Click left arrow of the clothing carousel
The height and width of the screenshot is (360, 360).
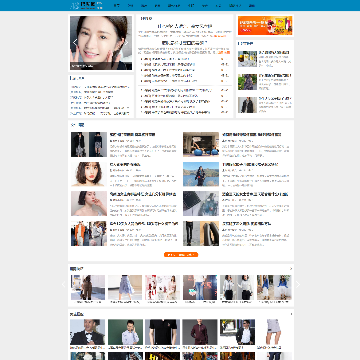click(64, 284)
